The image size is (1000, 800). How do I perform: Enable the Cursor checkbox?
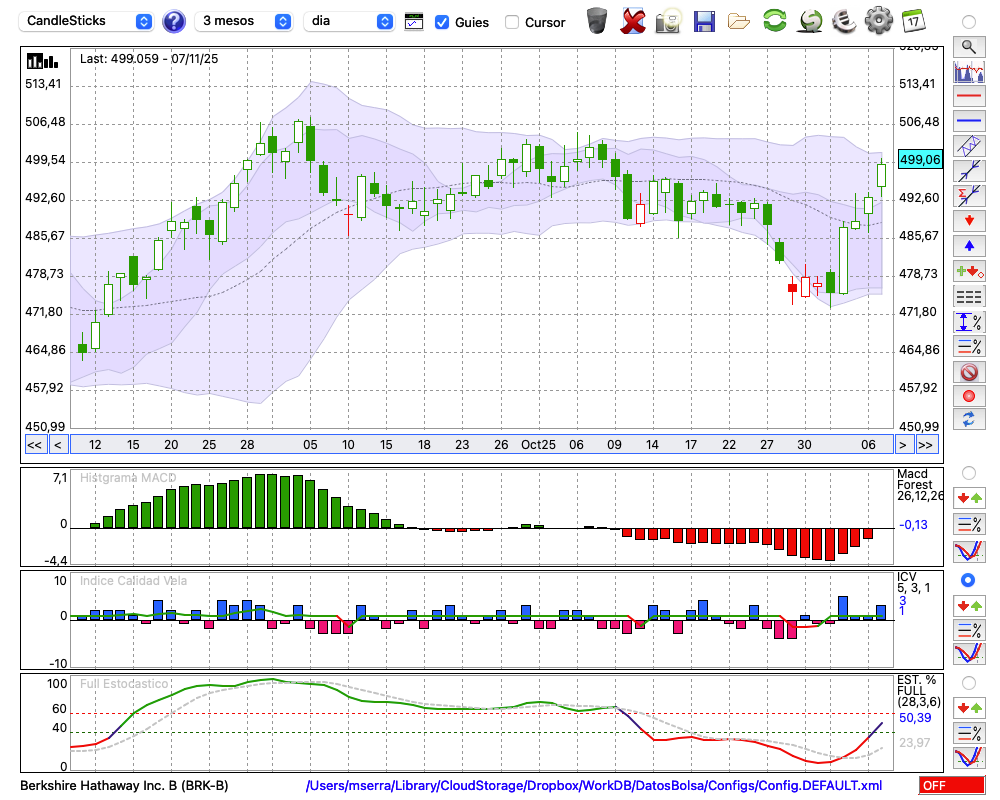[512, 22]
